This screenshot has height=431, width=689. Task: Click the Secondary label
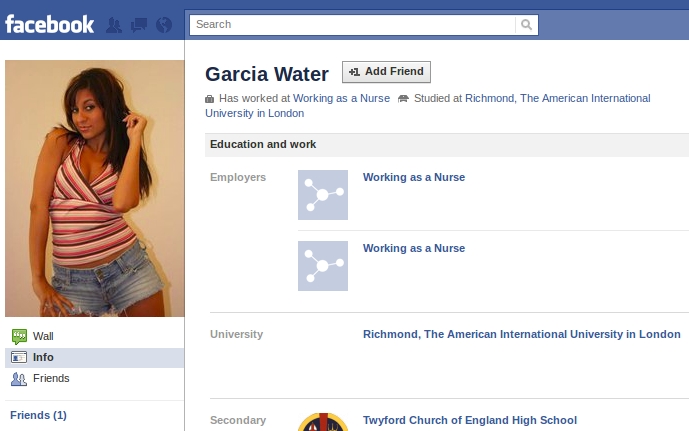[238, 420]
